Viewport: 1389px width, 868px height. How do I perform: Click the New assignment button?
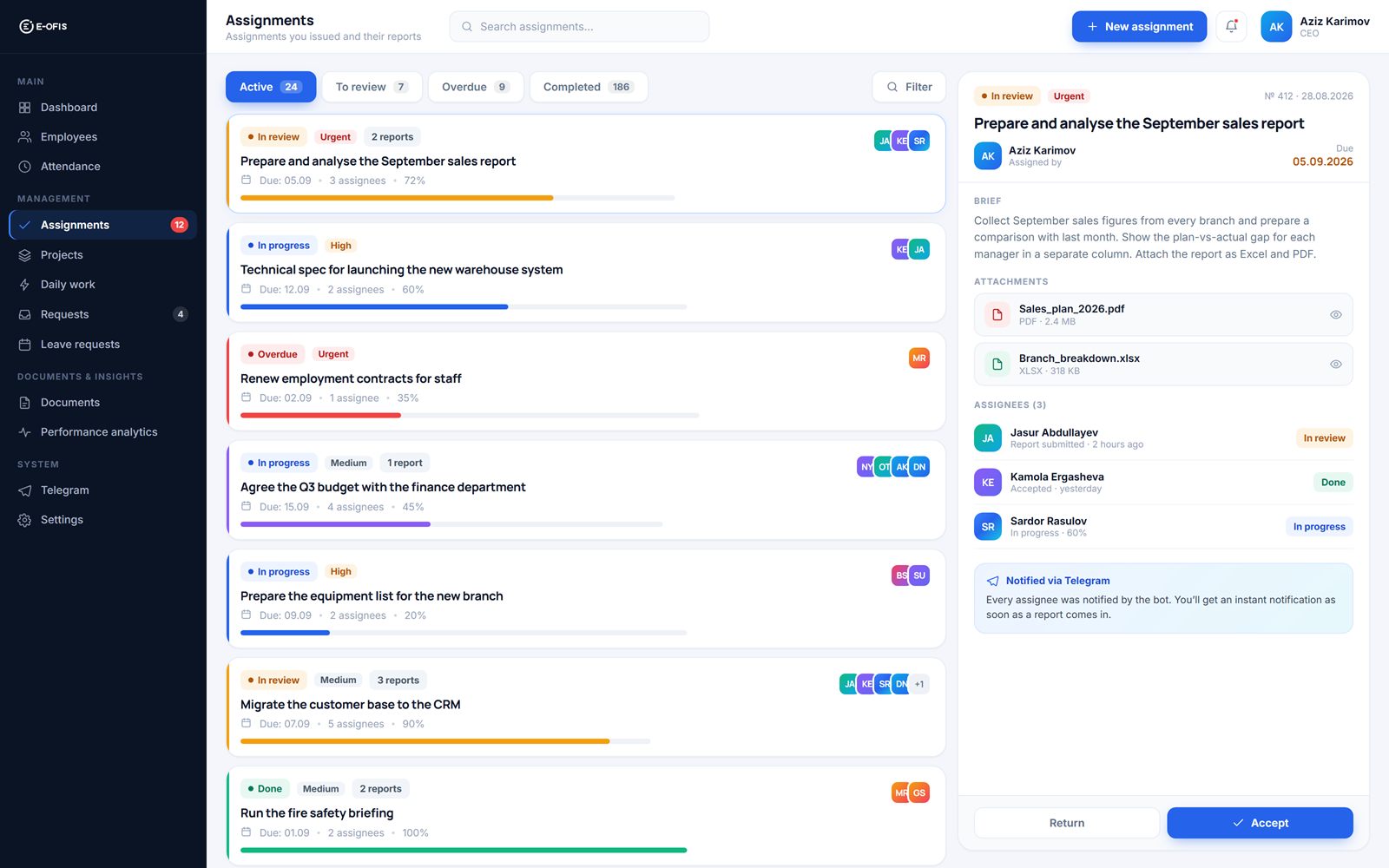[x=1139, y=27]
